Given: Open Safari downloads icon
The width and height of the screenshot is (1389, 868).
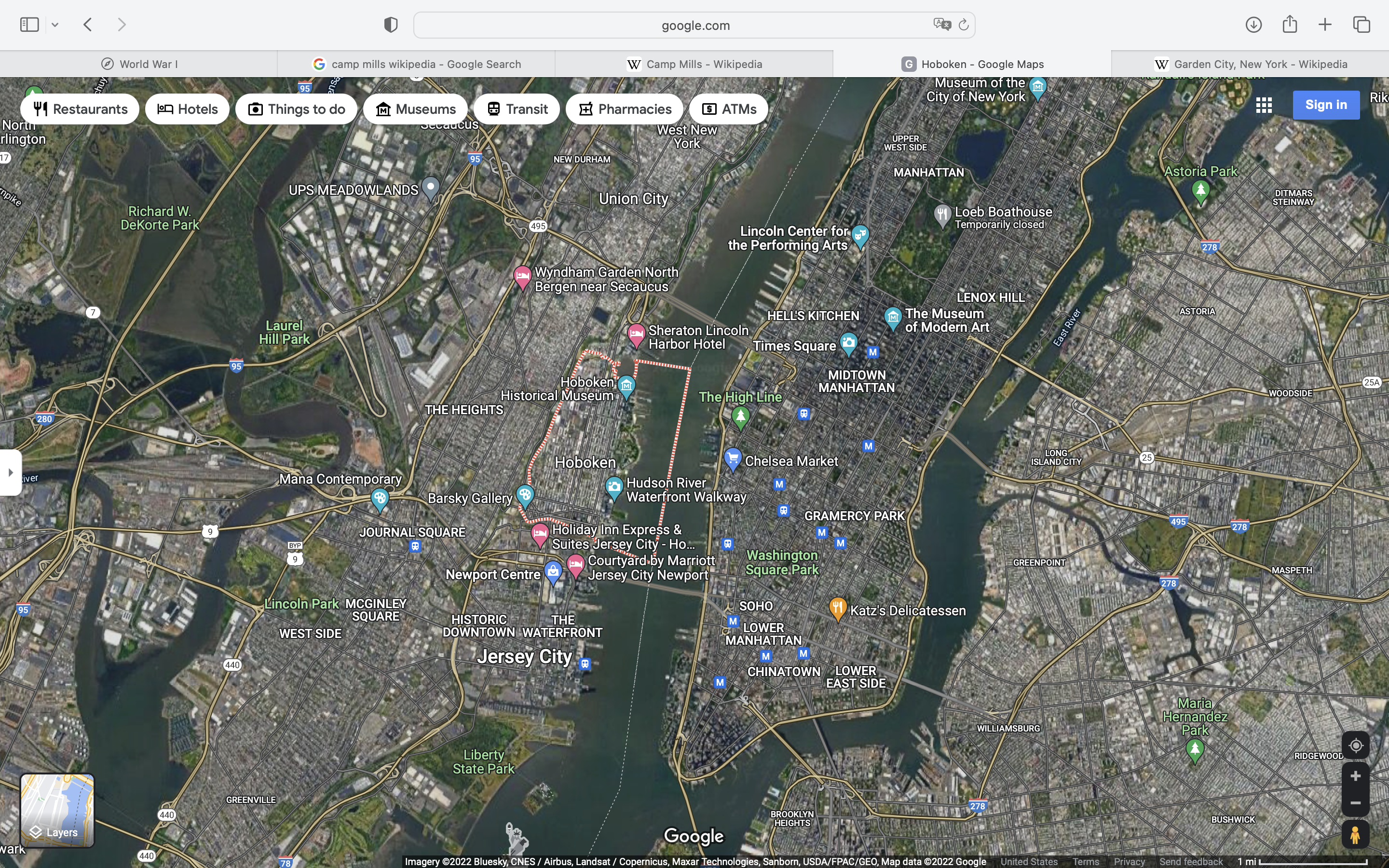Looking at the screenshot, I should pyautogui.click(x=1253, y=25).
